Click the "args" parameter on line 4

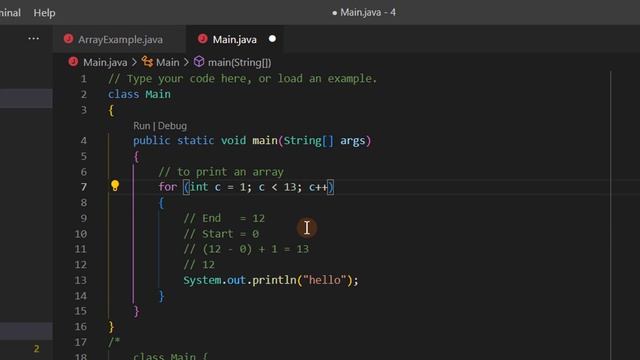click(352, 141)
